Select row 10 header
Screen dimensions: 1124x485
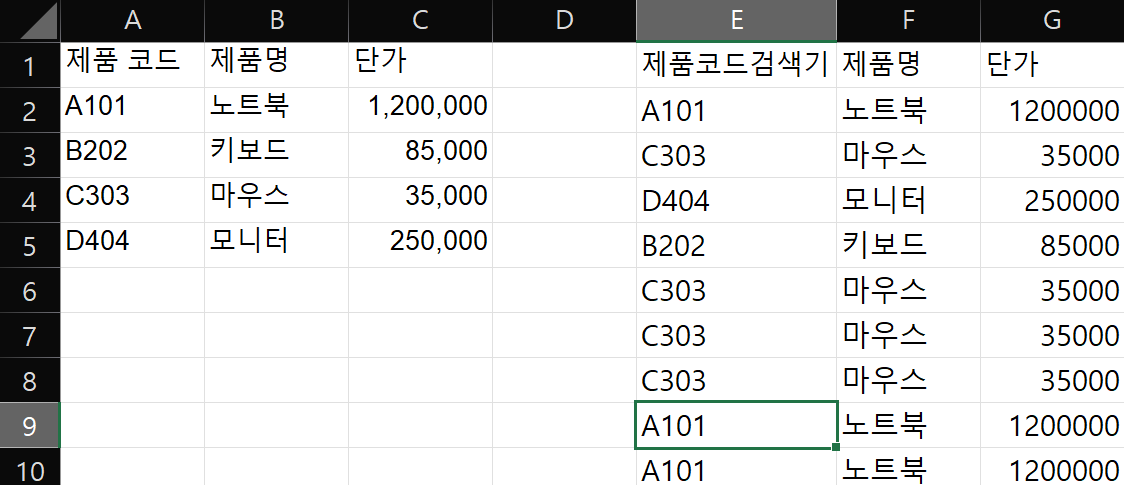coord(30,467)
